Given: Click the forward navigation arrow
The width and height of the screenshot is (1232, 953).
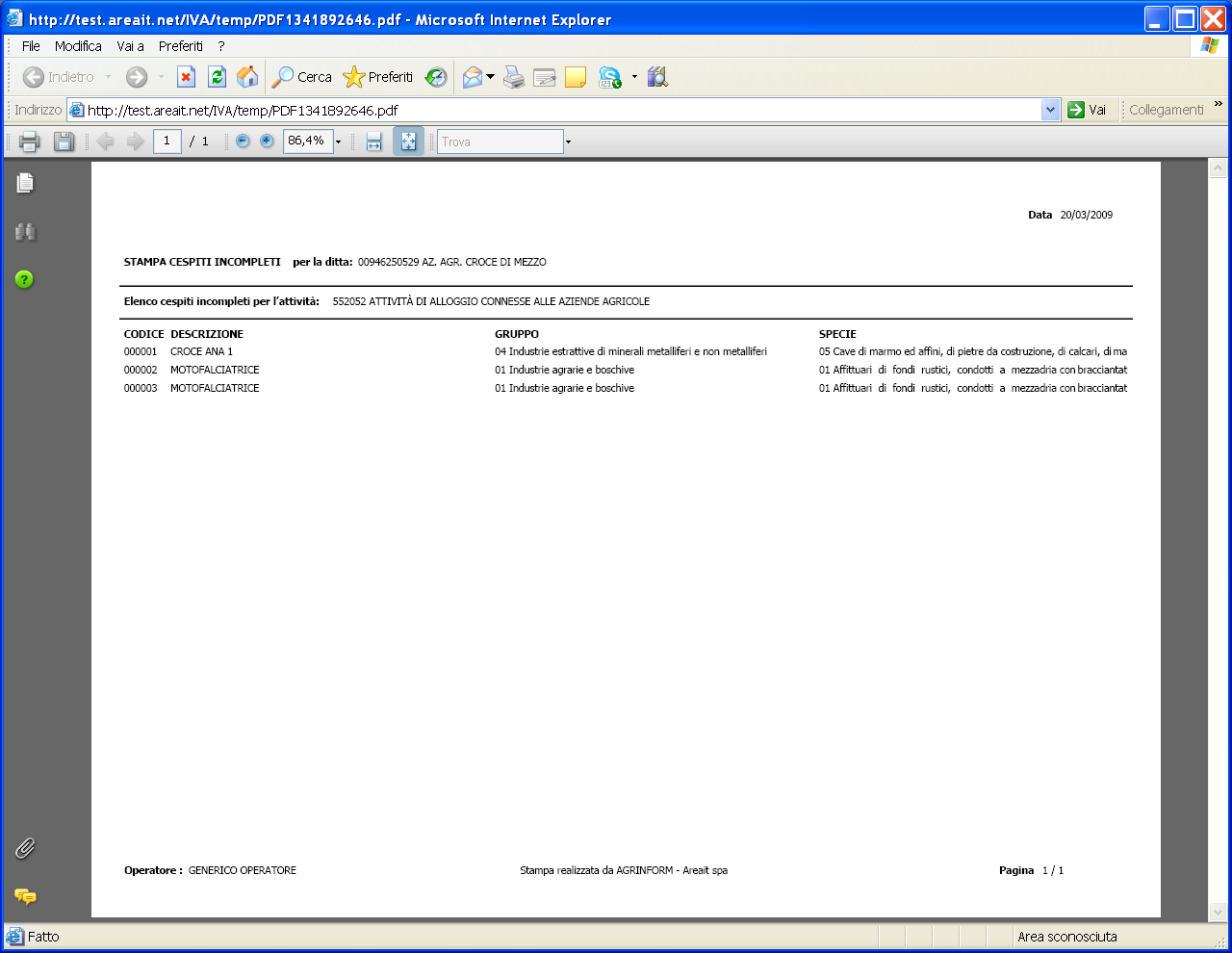Looking at the screenshot, I should (x=137, y=77).
